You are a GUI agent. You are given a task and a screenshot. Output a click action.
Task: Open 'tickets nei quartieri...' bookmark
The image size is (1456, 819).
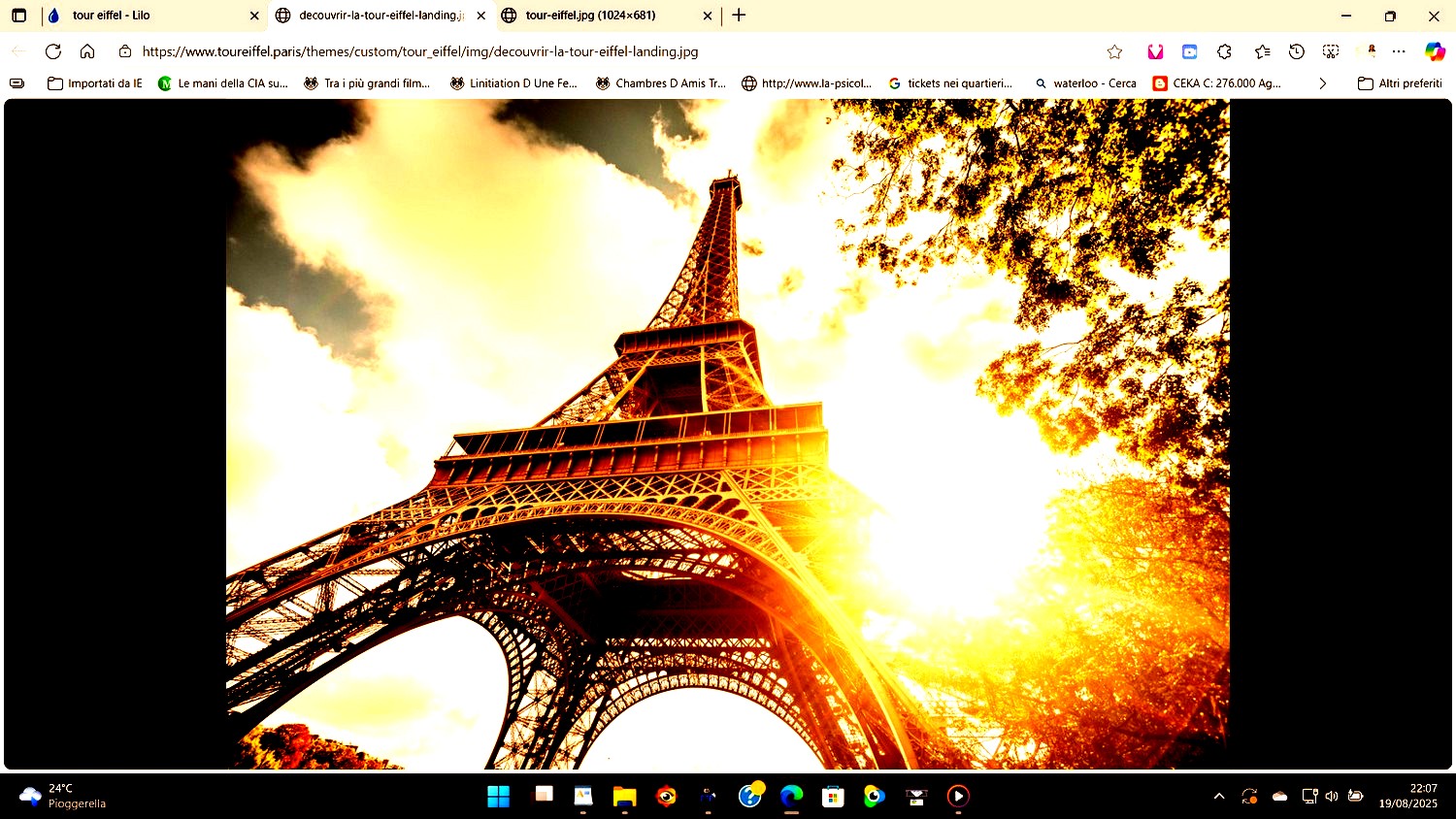(x=950, y=83)
